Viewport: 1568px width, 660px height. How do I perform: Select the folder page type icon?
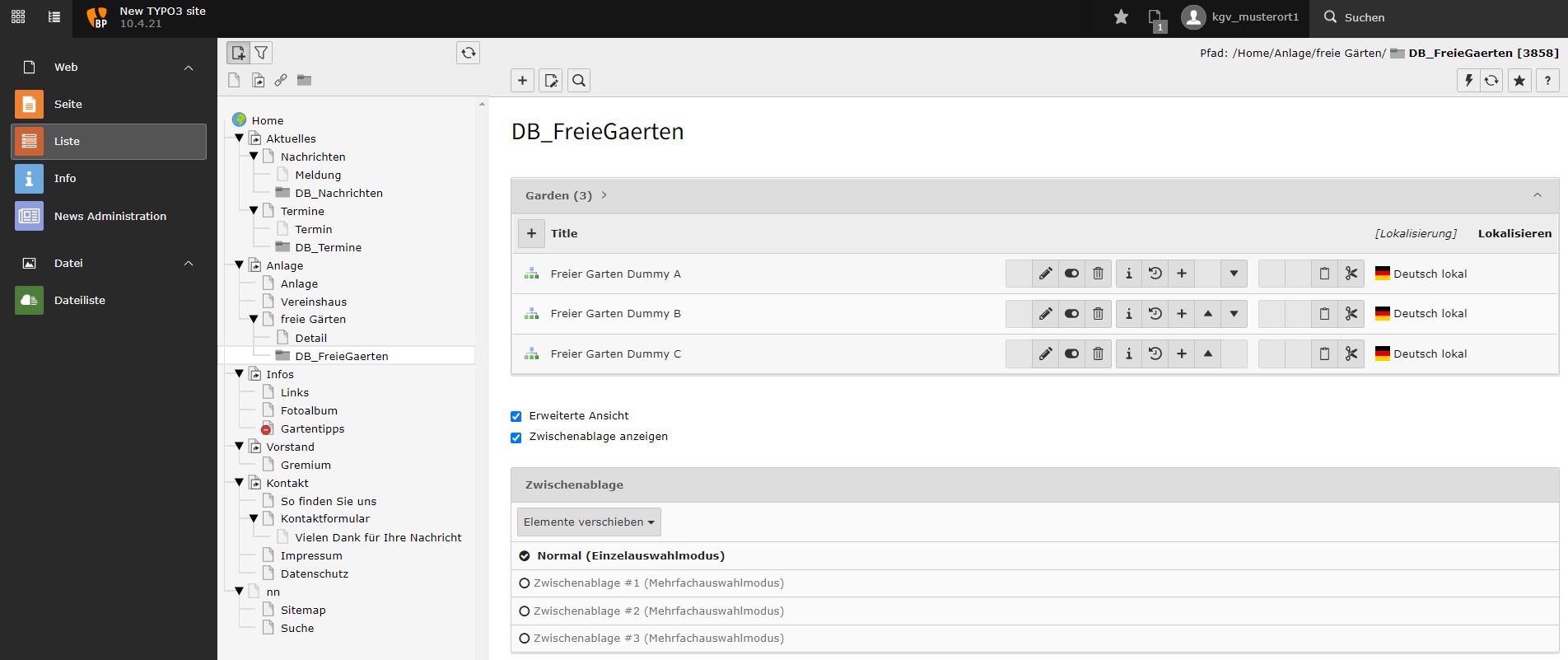click(304, 80)
